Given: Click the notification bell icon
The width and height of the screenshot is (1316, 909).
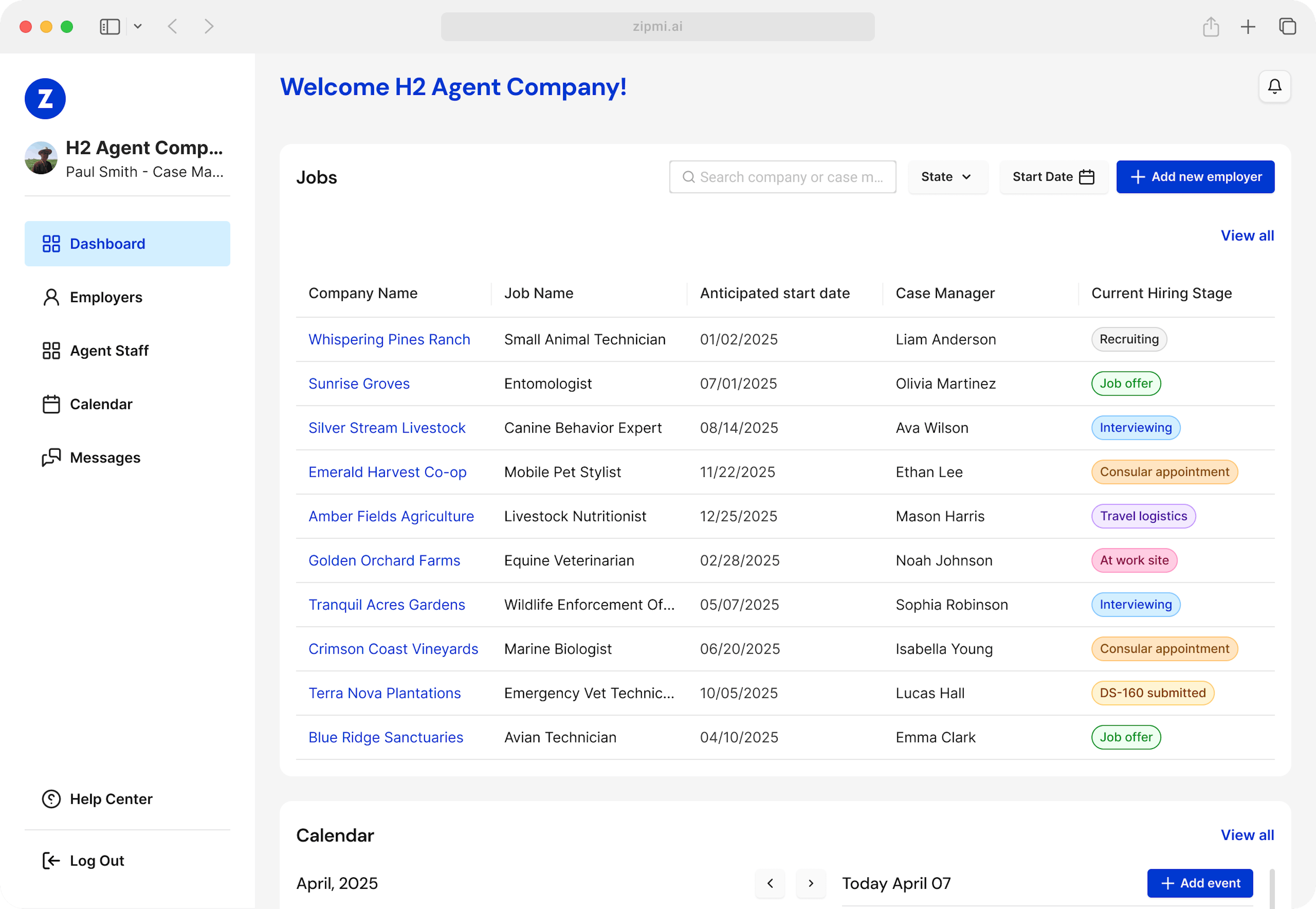Looking at the screenshot, I should (x=1274, y=87).
